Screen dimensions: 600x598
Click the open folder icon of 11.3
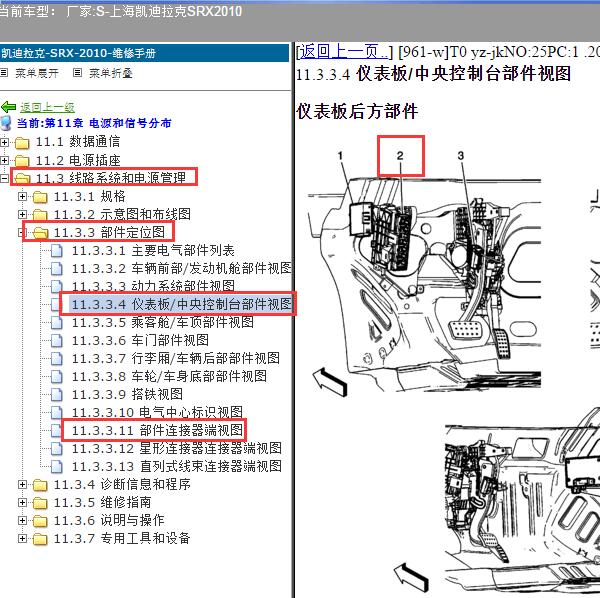pyautogui.click(x=22, y=178)
